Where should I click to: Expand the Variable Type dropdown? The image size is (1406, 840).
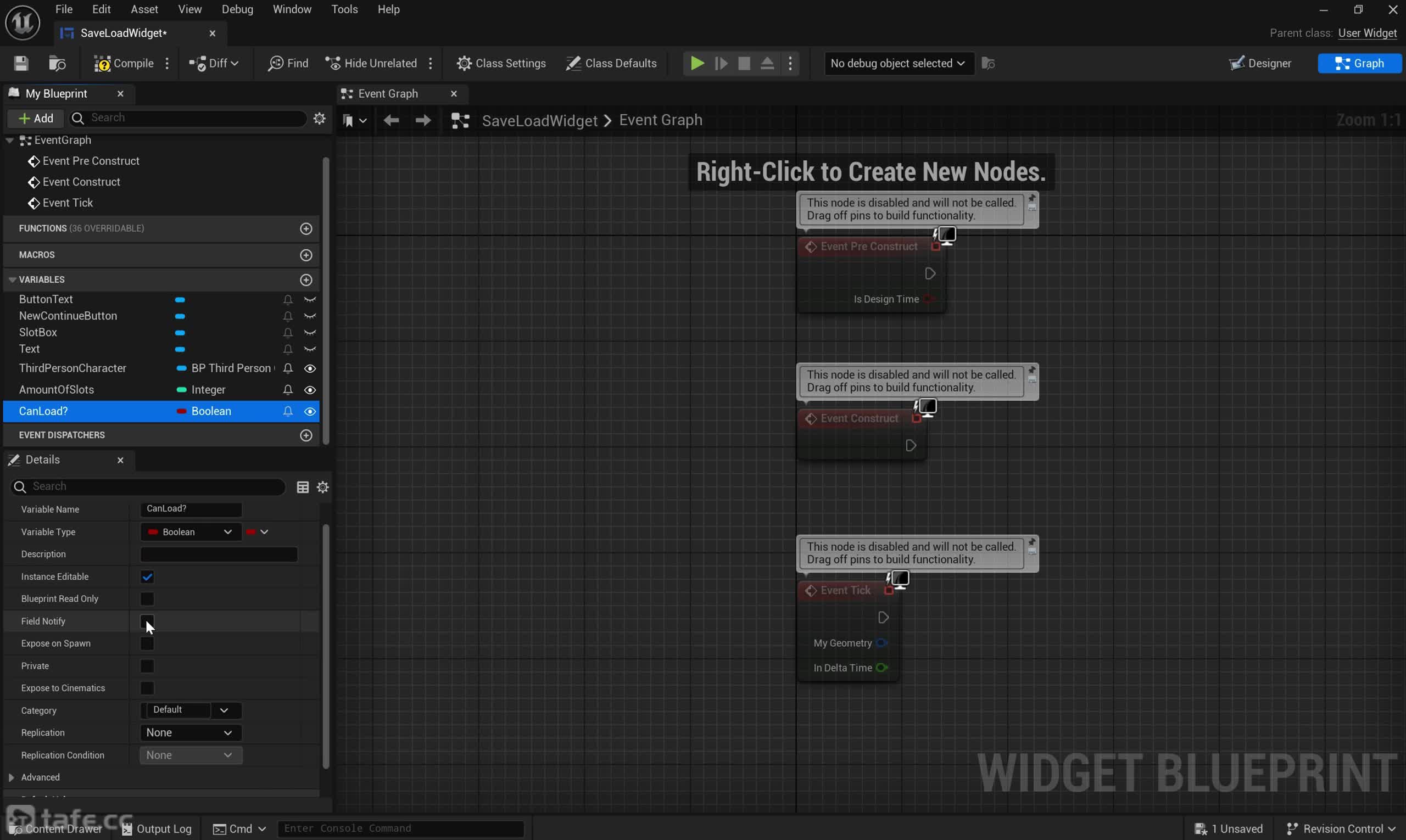(x=225, y=531)
